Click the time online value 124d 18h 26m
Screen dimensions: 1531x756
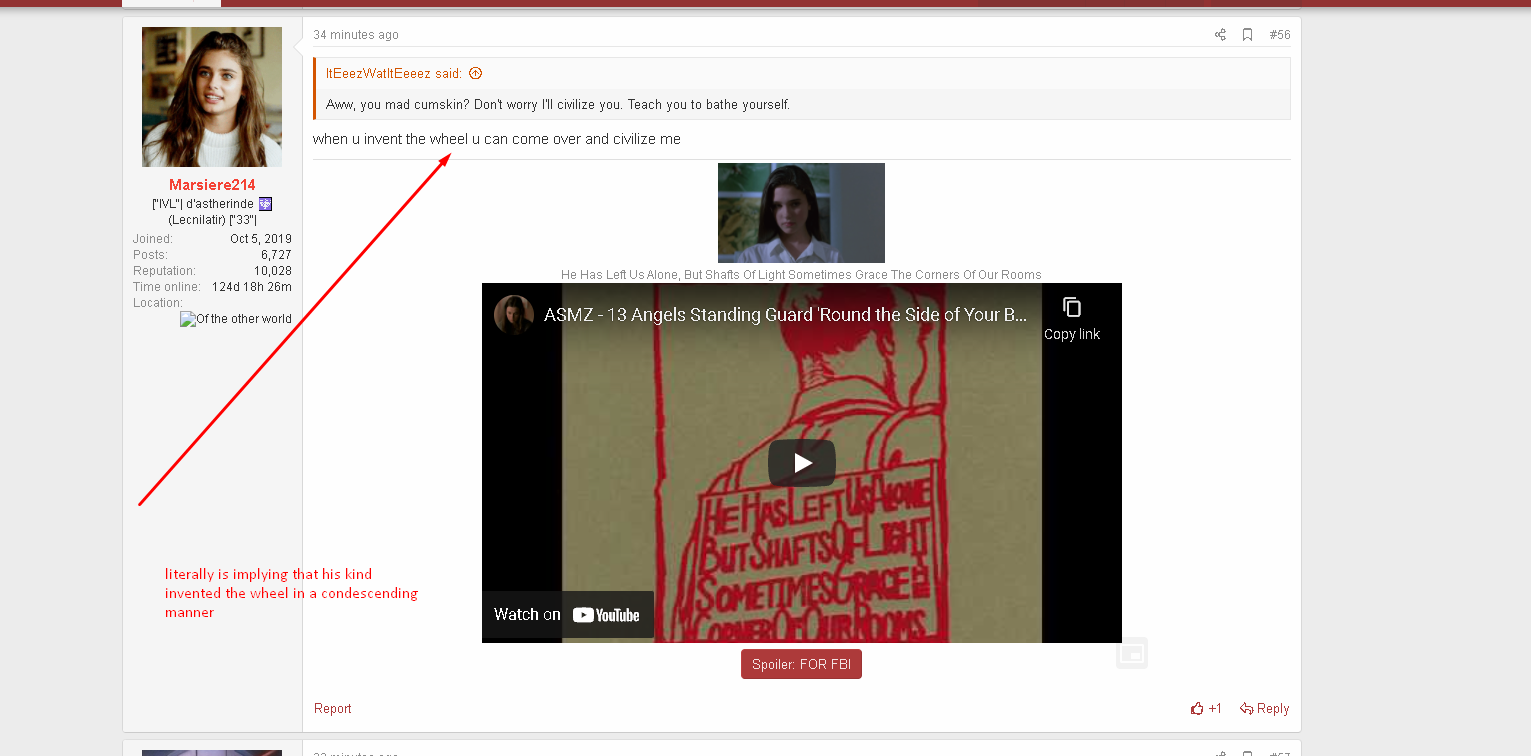252,287
